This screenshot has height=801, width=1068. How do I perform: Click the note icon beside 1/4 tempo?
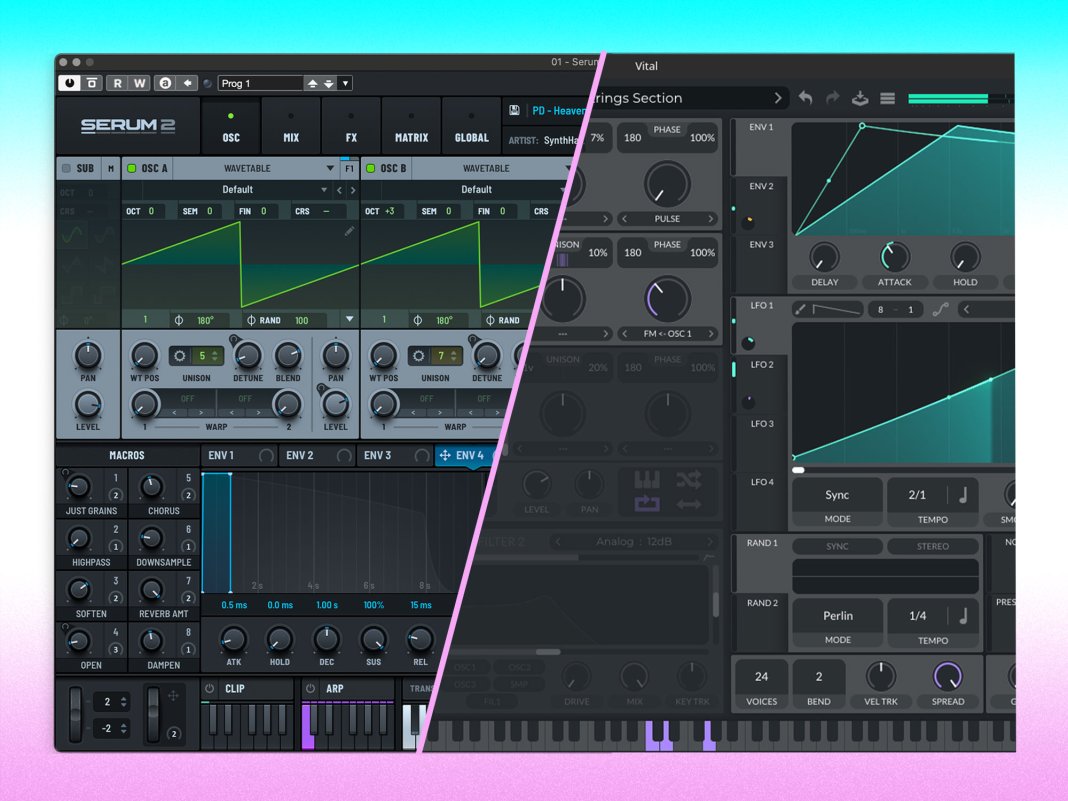[x=963, y=616]
